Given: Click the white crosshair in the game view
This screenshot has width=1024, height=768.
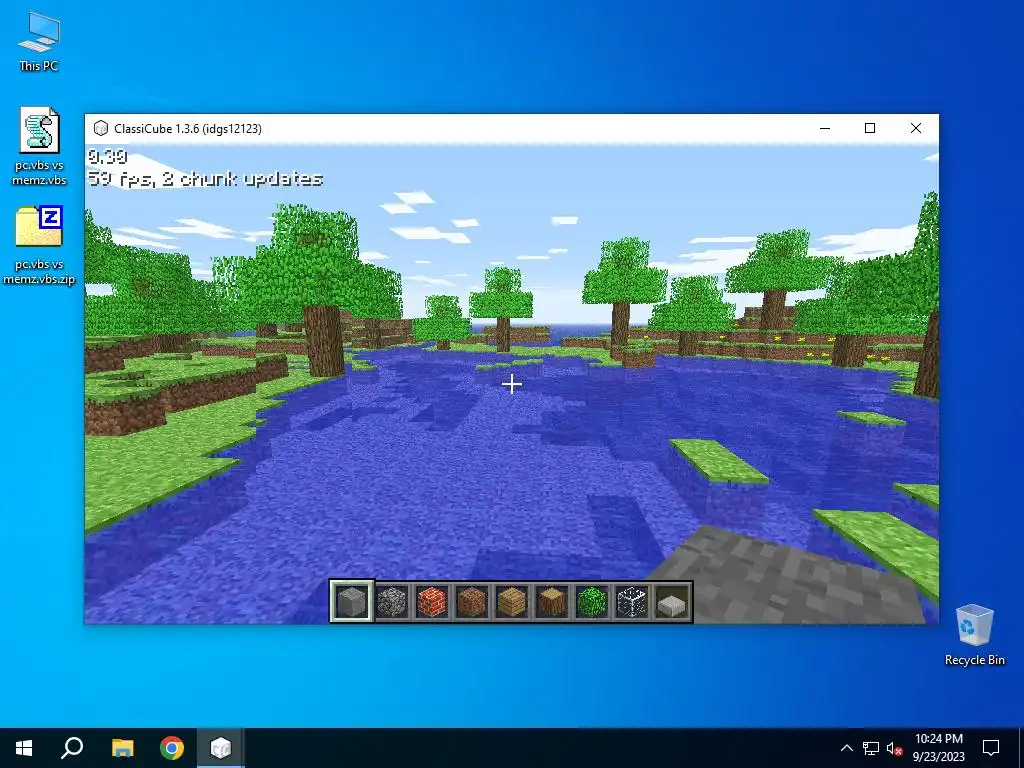Looking at the screenshot, I should pyautogui.click(x=511, y=384).
